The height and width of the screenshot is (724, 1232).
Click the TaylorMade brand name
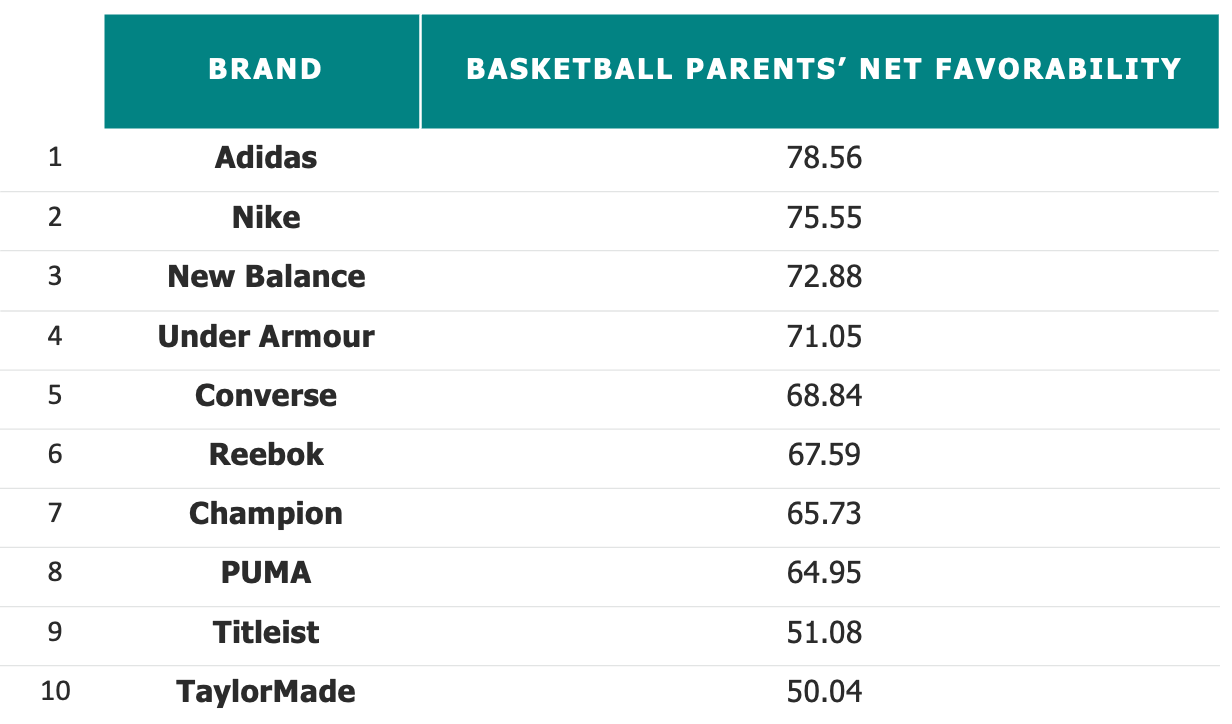click(x=266, y=692)
